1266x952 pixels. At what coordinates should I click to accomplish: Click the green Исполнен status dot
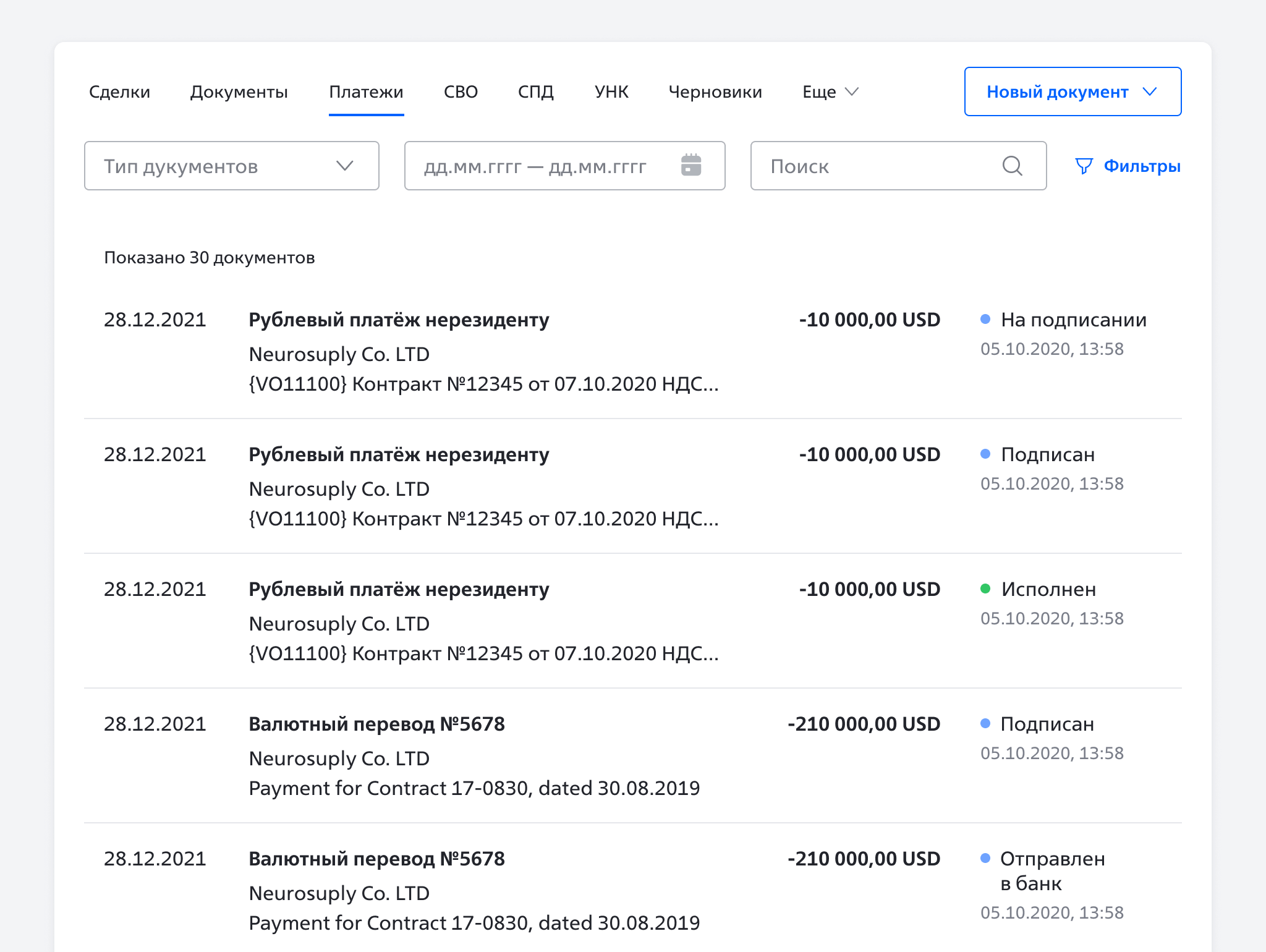985,589
